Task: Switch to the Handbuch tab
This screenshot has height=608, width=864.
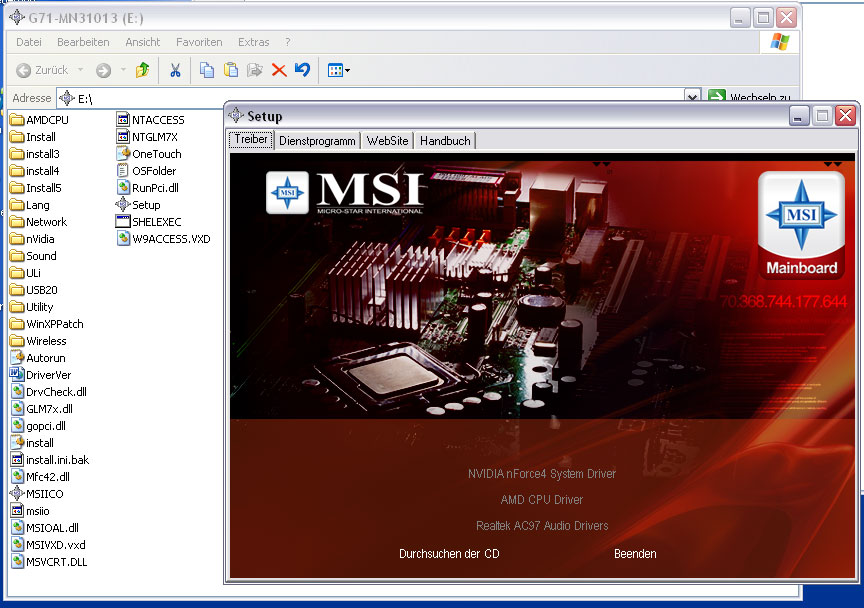Action: [x=445, y=141]
